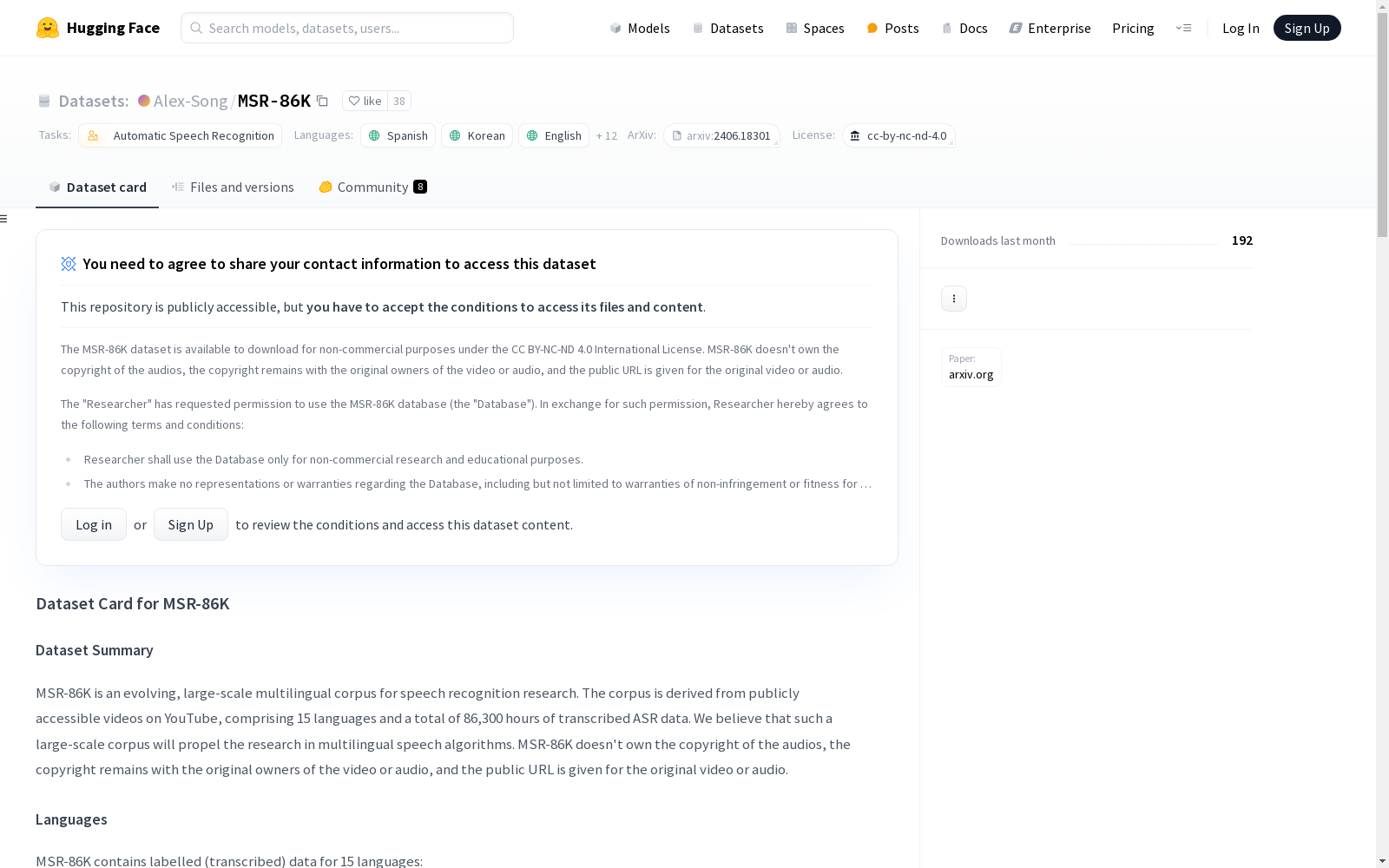Expand the +12 more languages
The height and width of the screenshot is (868, 1389).
607,135
